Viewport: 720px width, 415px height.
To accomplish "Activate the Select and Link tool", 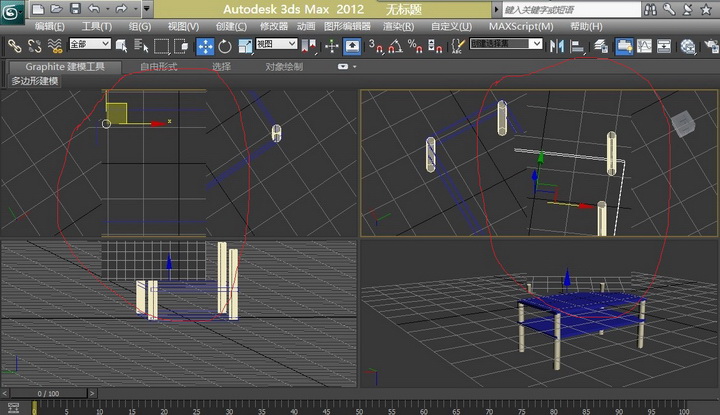I will tap(15, 46).
